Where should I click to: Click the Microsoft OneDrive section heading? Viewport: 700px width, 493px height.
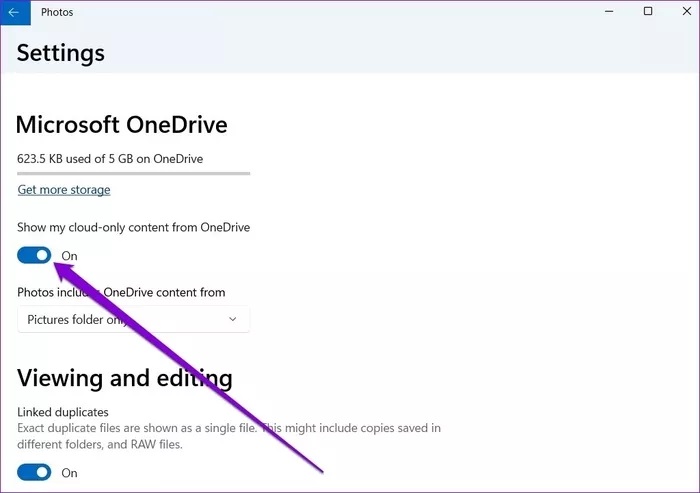[x=122, y=125]
